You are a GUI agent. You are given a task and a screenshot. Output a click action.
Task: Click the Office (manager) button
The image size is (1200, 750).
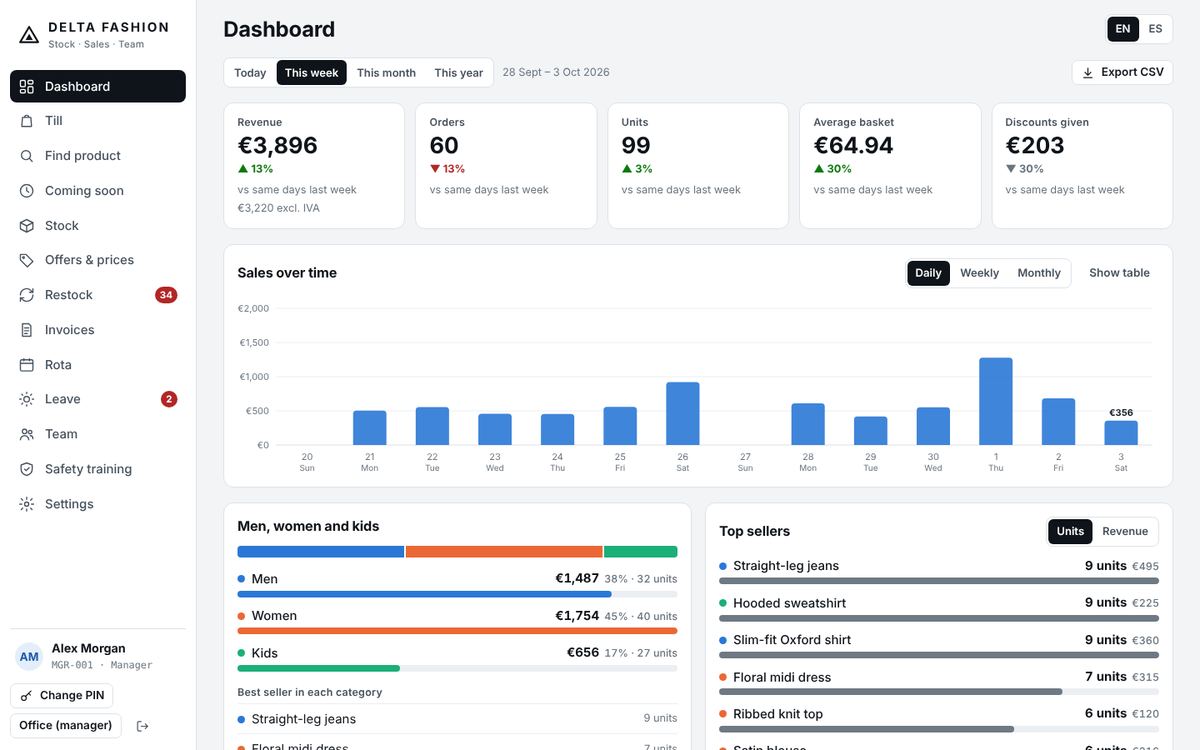[x=66, y=726]
